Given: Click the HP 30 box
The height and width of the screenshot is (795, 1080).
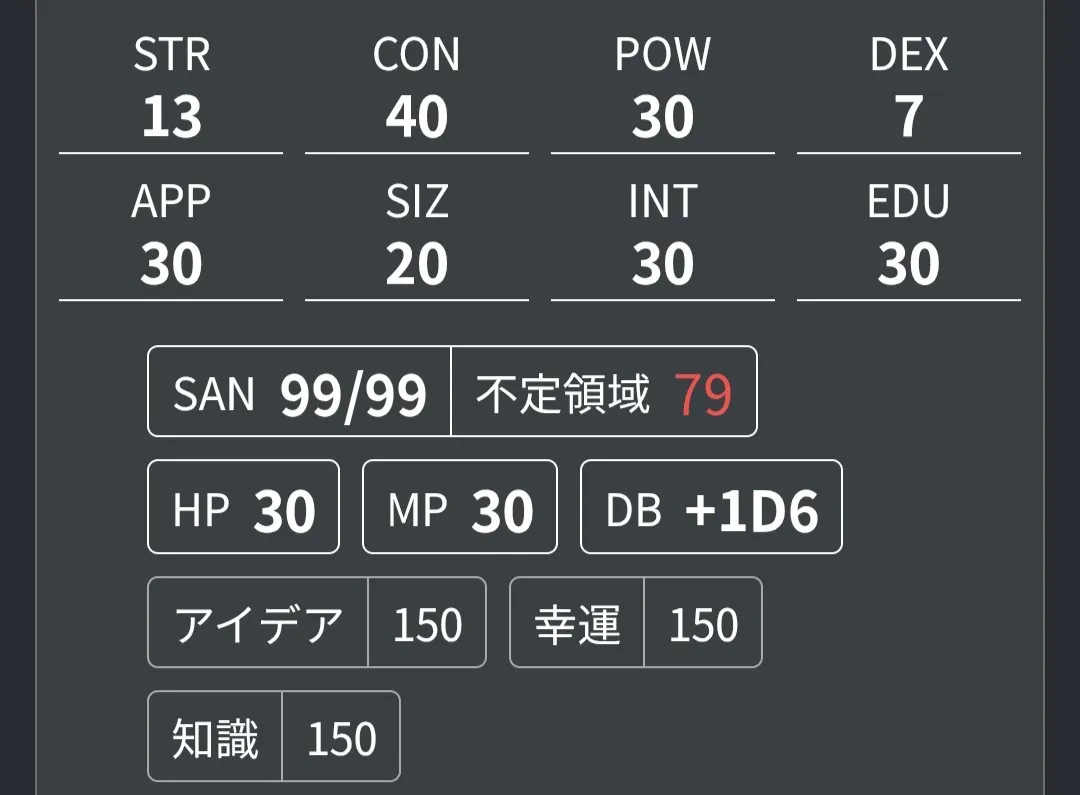Looking at the screenshot, I should (x=243, y=507).
